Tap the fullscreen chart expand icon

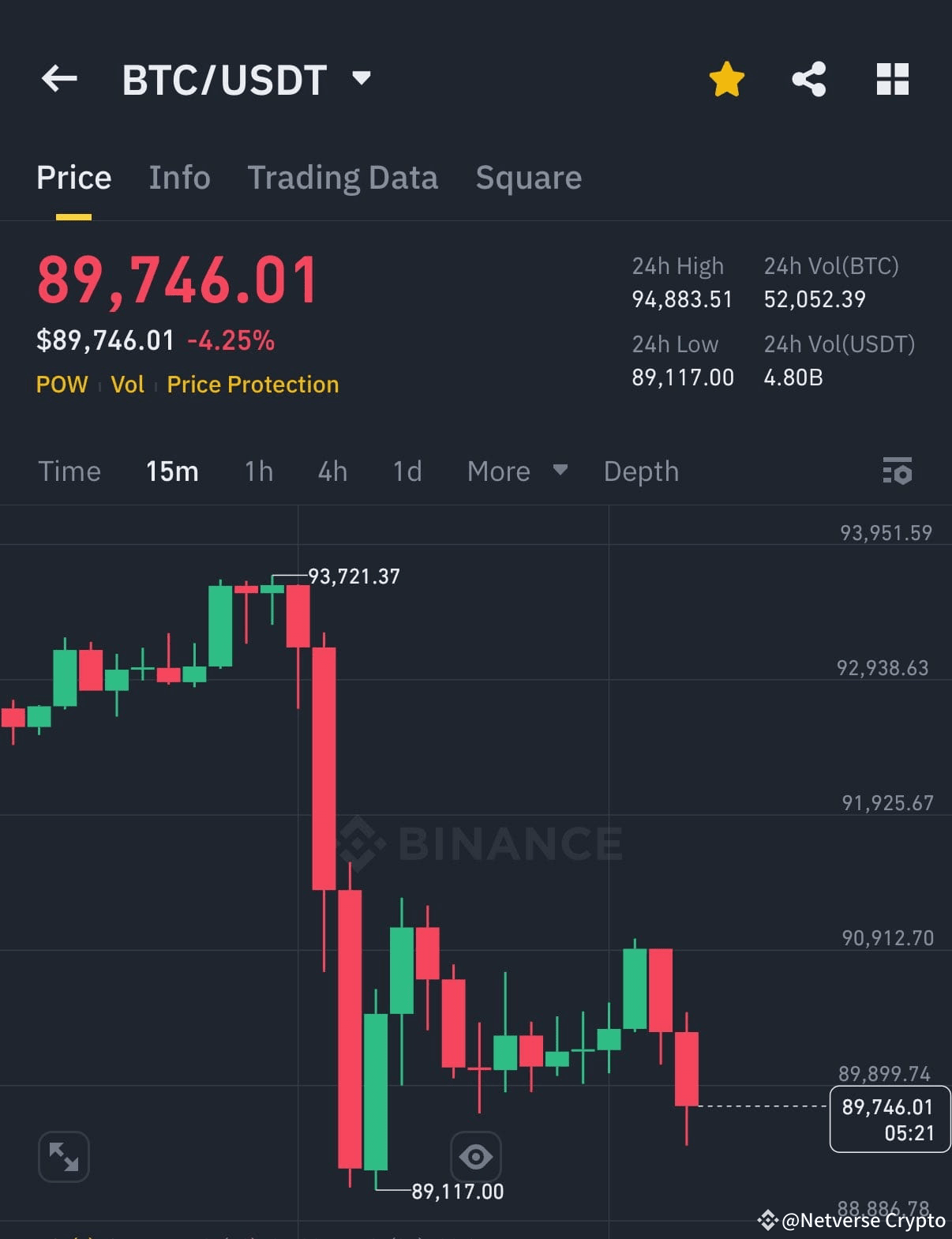coord(63,1156)
